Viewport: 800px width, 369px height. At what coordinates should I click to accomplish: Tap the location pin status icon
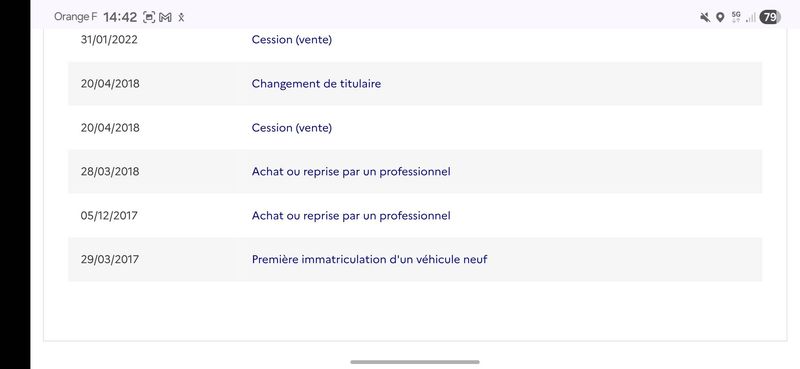click(x=720, y=17)
